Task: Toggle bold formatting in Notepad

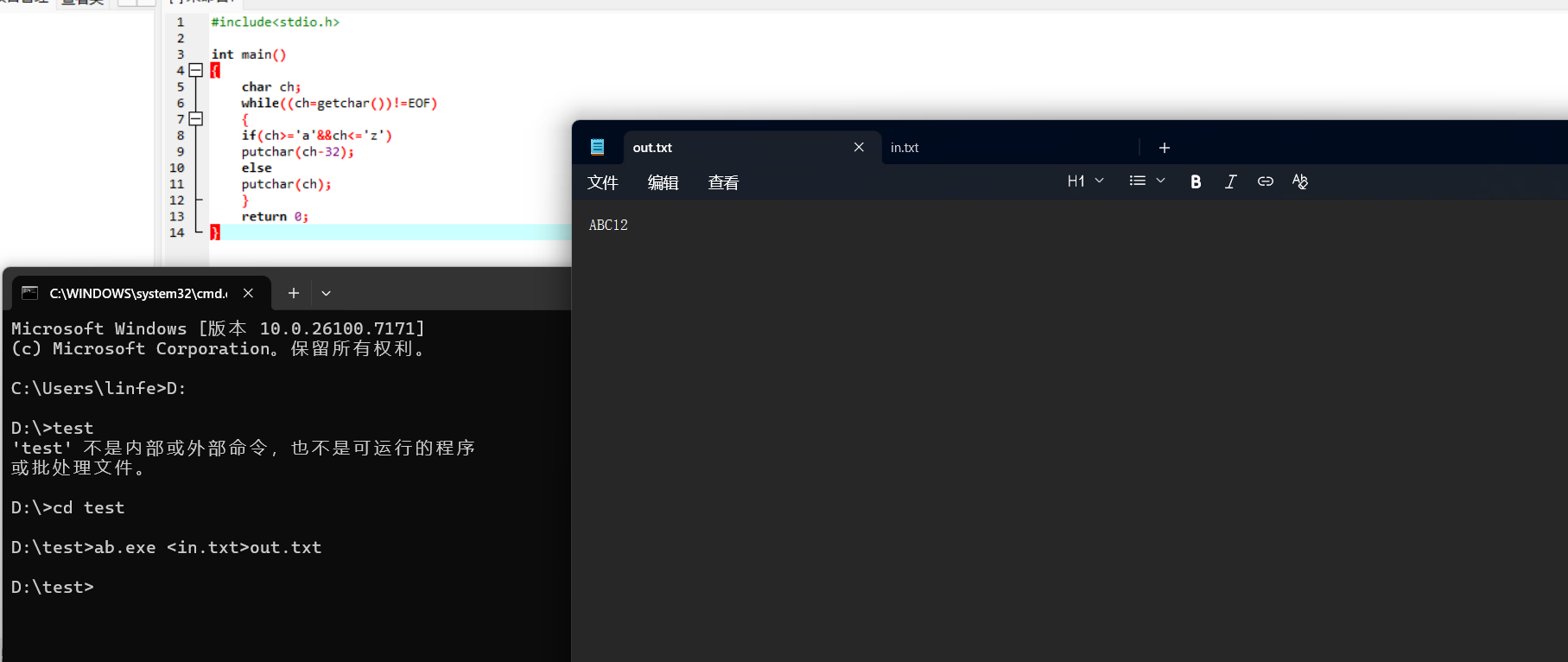Action: tap(1196, 181)
